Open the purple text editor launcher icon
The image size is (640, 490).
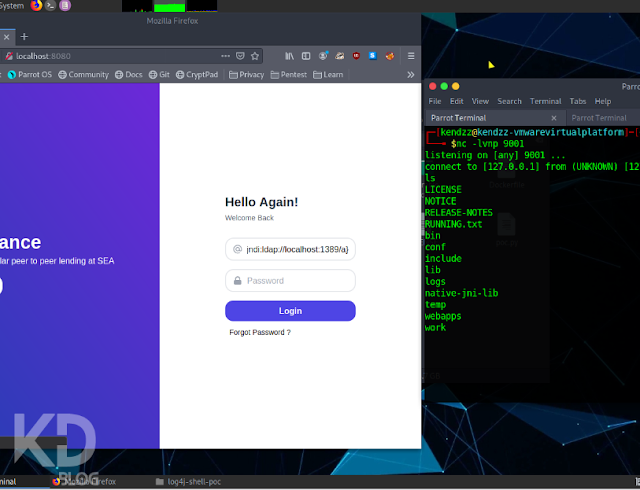[65, 5]
